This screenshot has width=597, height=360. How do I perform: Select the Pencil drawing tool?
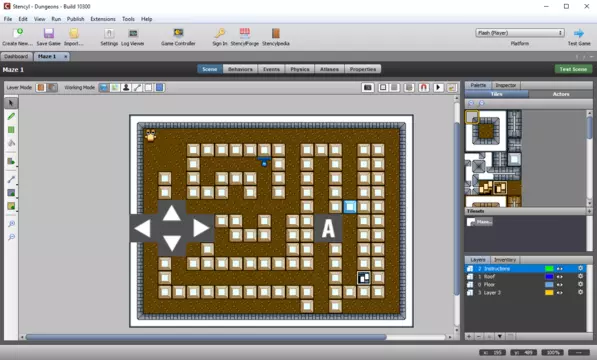(x=11, y=116)
